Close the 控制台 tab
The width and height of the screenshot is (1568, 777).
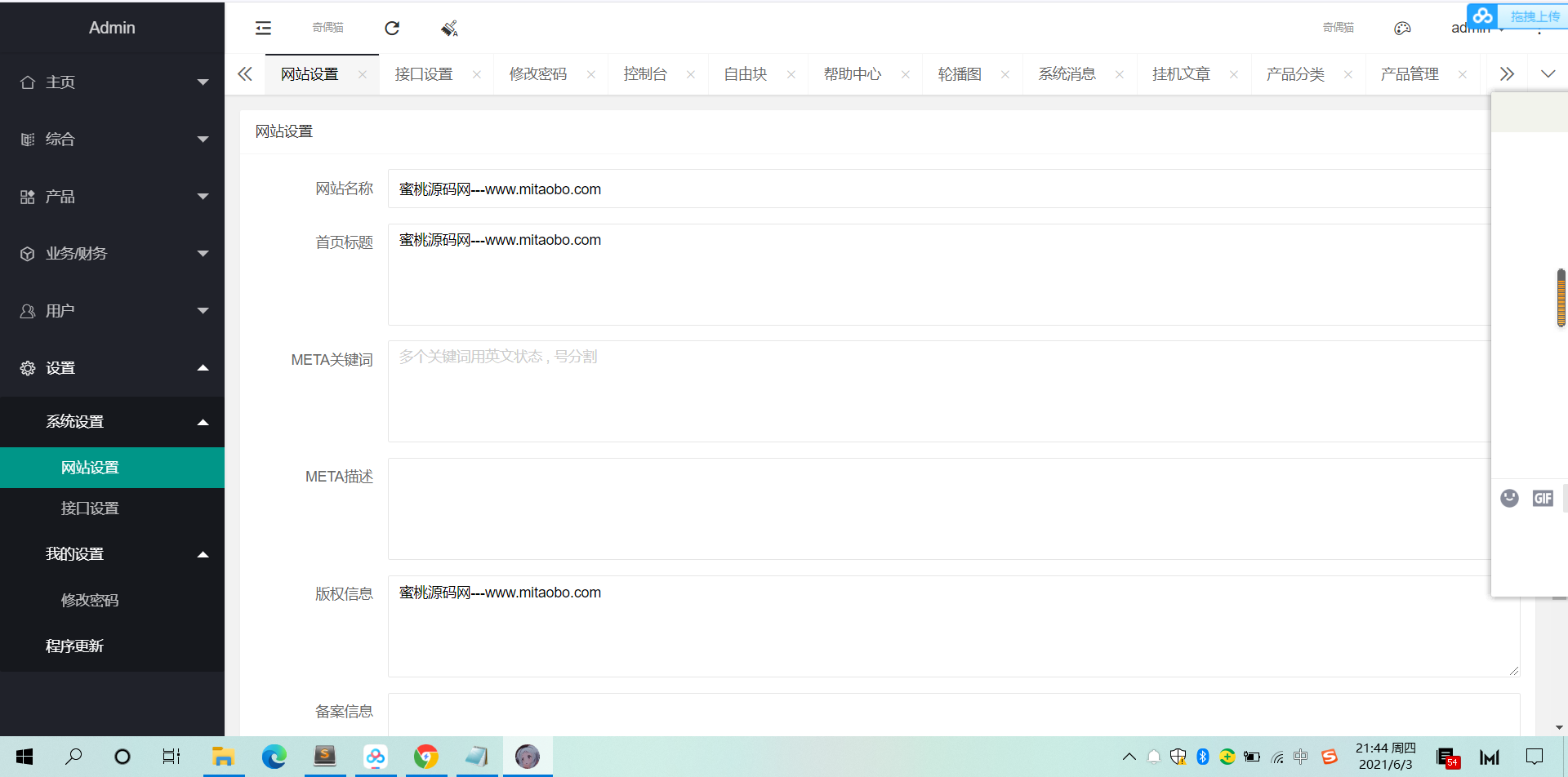pyautogui.click(x=691, y=74)
